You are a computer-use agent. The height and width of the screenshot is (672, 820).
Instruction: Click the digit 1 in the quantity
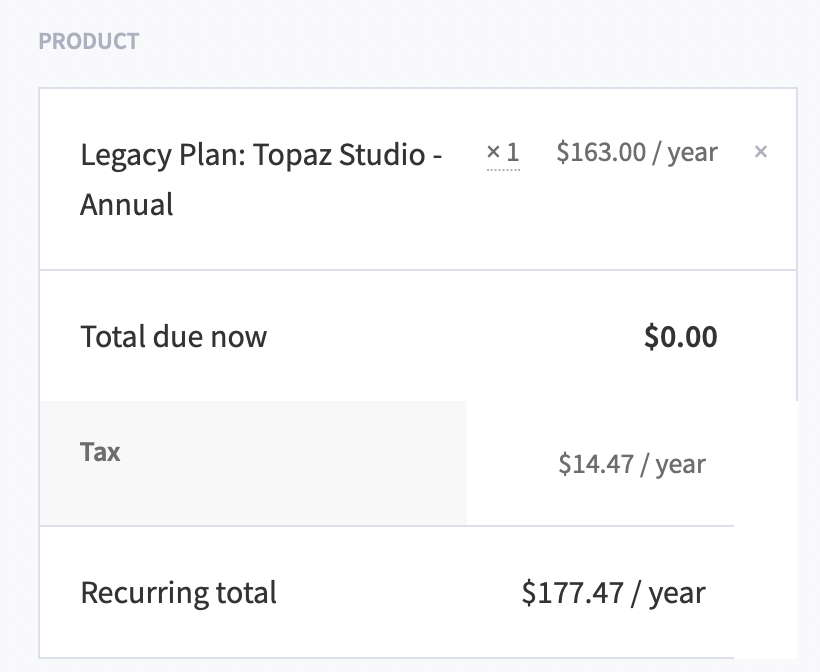pyautogui.click(x=513, y=153)
